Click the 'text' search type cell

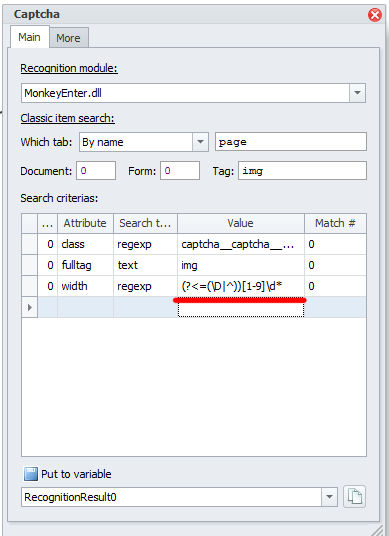tap(145, 265)
